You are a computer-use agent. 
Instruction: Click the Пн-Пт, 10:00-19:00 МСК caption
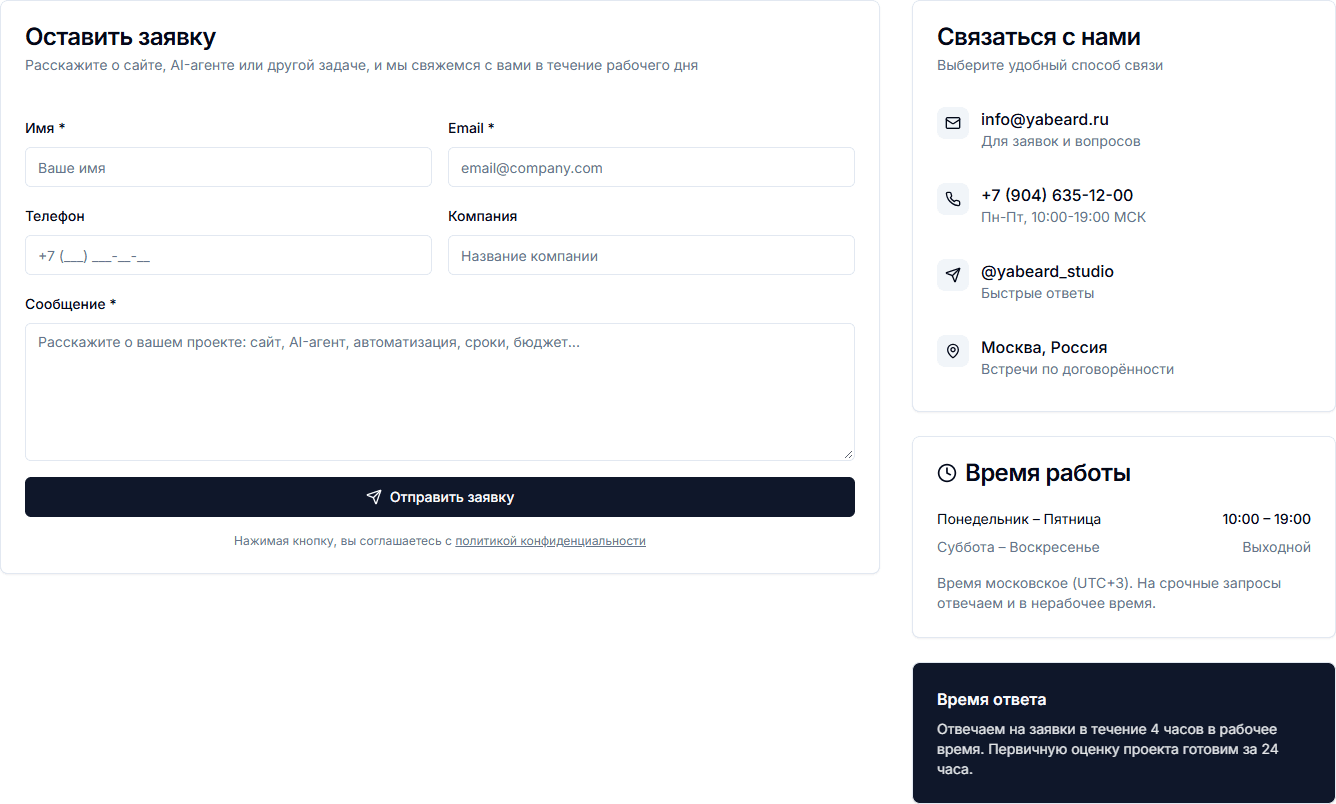click(x=1063, y=217)
